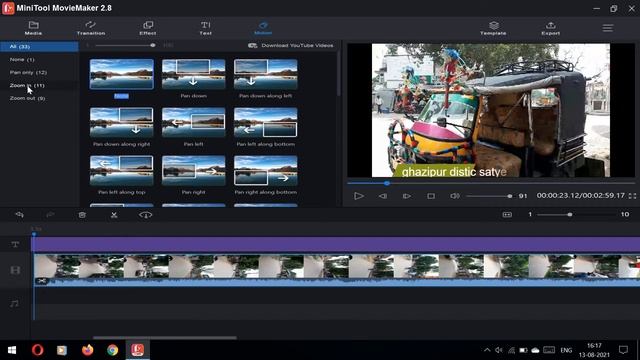Click the Split scissors icon
Screen dimensions: 640x360
(x=114, y=215)
